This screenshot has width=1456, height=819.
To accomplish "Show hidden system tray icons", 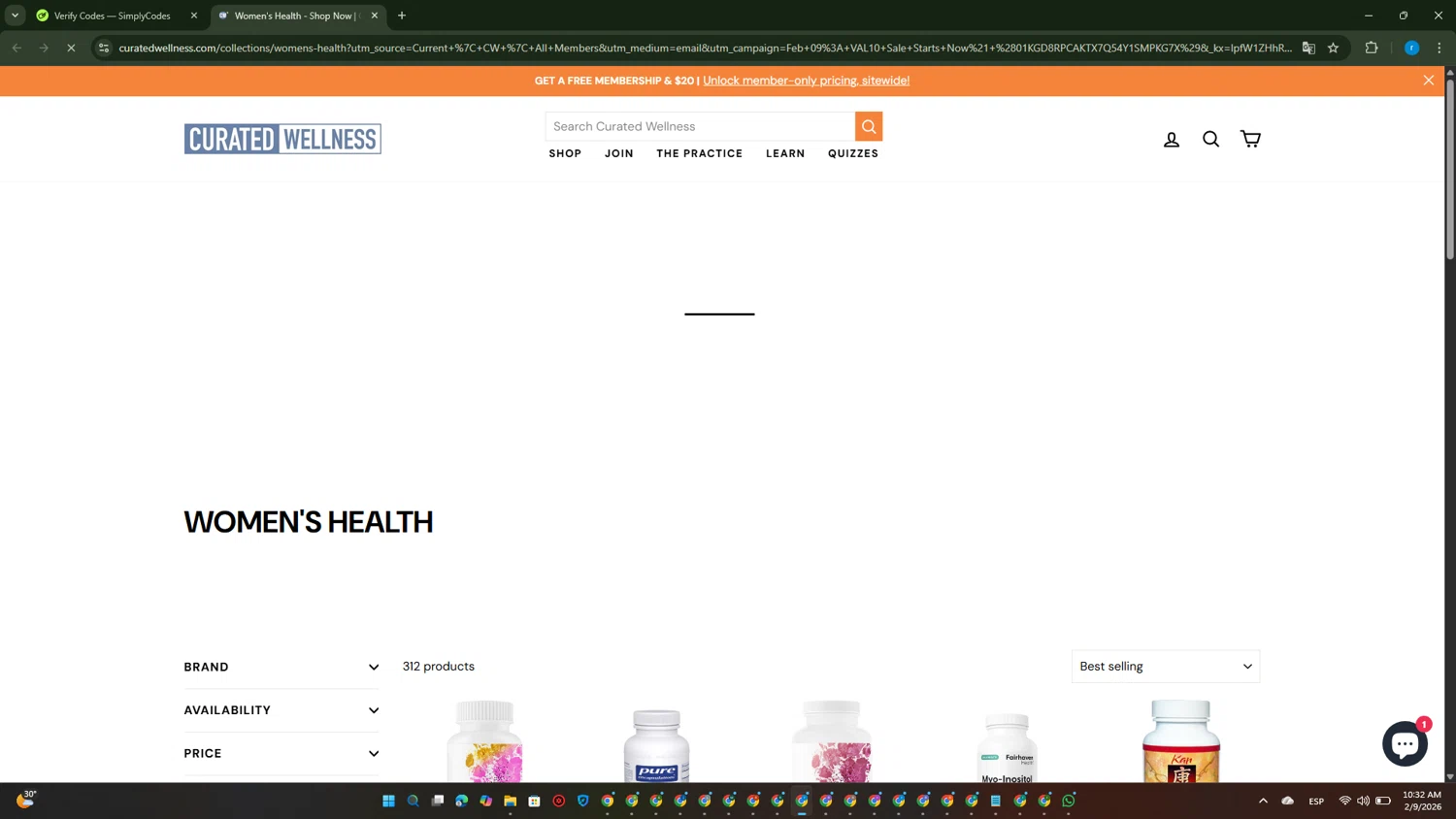I will (x=1263, y=801).
